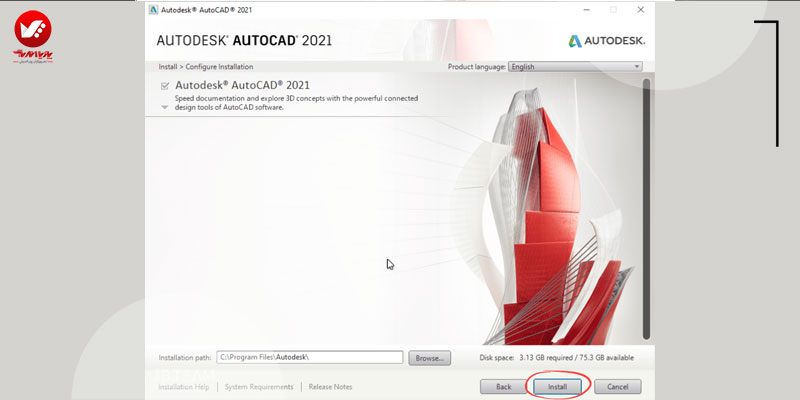Expand AutoCAD 2021 configuration arrow
This screenshot has height=400, width=800.
pyautogui.click(x=164, y=108)
